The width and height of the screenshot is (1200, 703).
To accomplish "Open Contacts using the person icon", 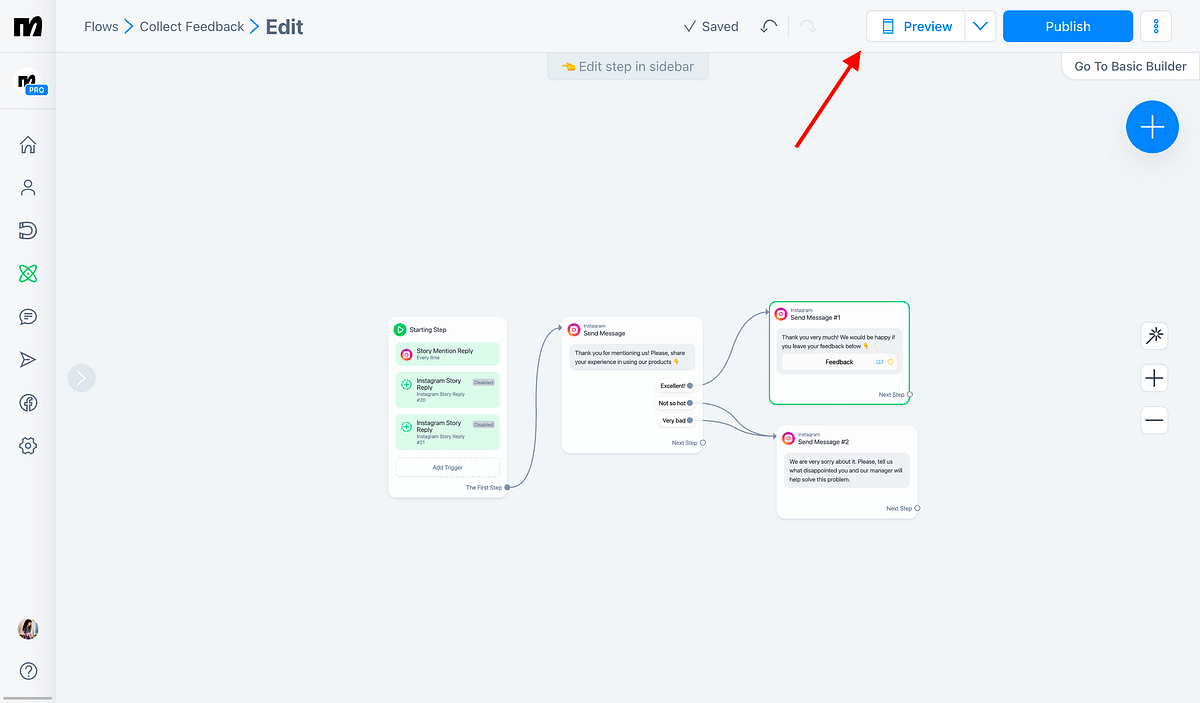I will coord(28,187).
